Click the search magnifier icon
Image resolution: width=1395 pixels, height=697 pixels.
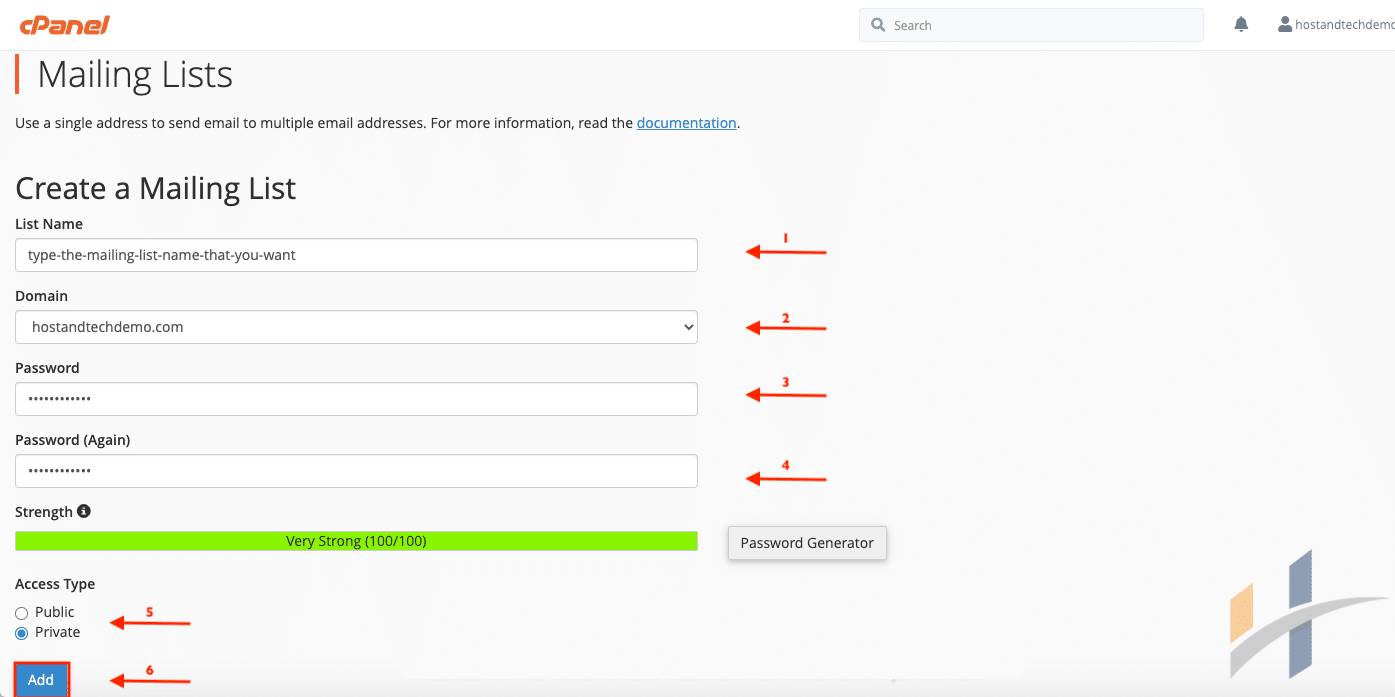pos(878,24)
